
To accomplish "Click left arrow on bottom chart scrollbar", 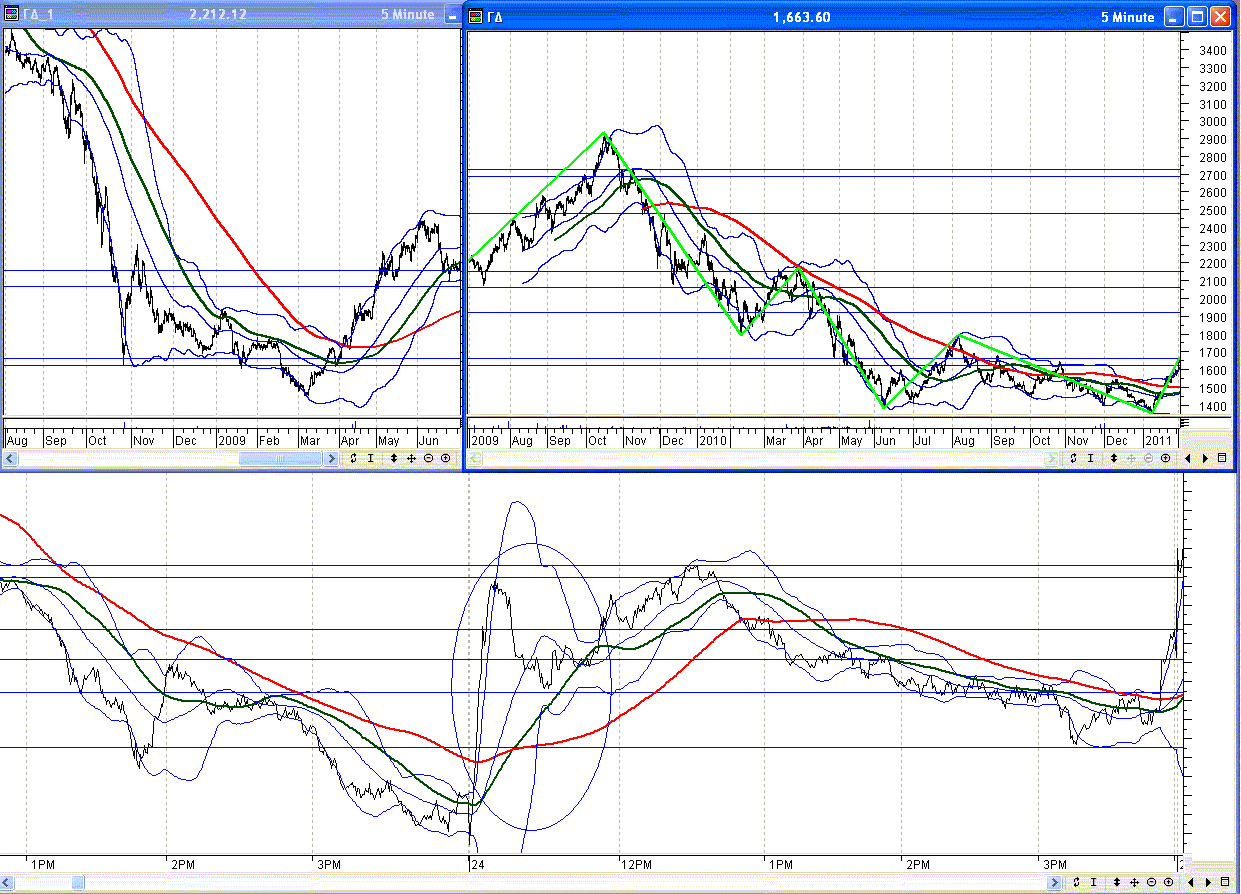I will 6,882.
